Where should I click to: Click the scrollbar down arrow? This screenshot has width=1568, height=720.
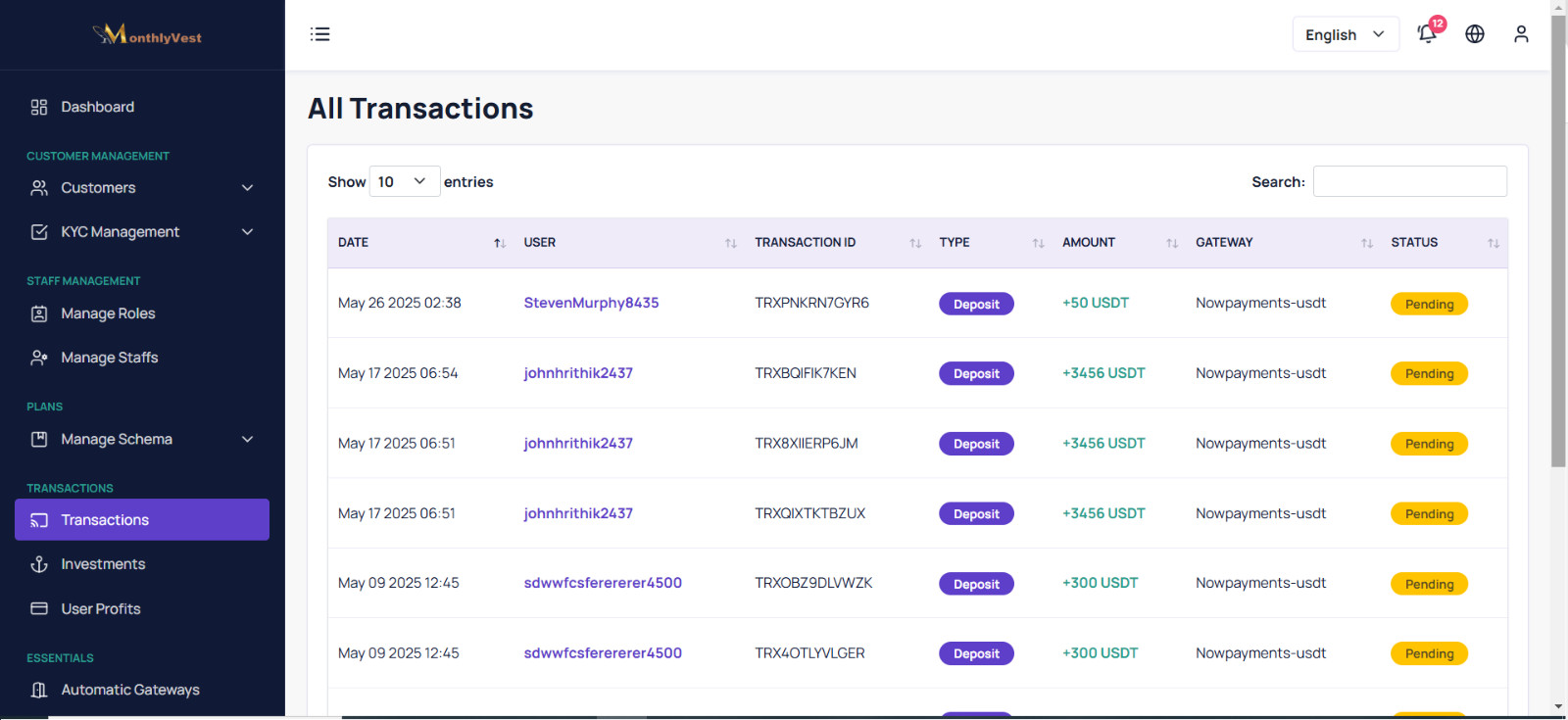coord(1558,706)
